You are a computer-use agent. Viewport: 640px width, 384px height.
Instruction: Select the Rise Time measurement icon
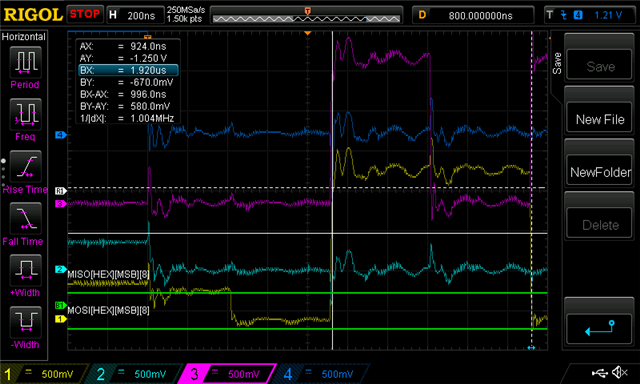point(25,166)
